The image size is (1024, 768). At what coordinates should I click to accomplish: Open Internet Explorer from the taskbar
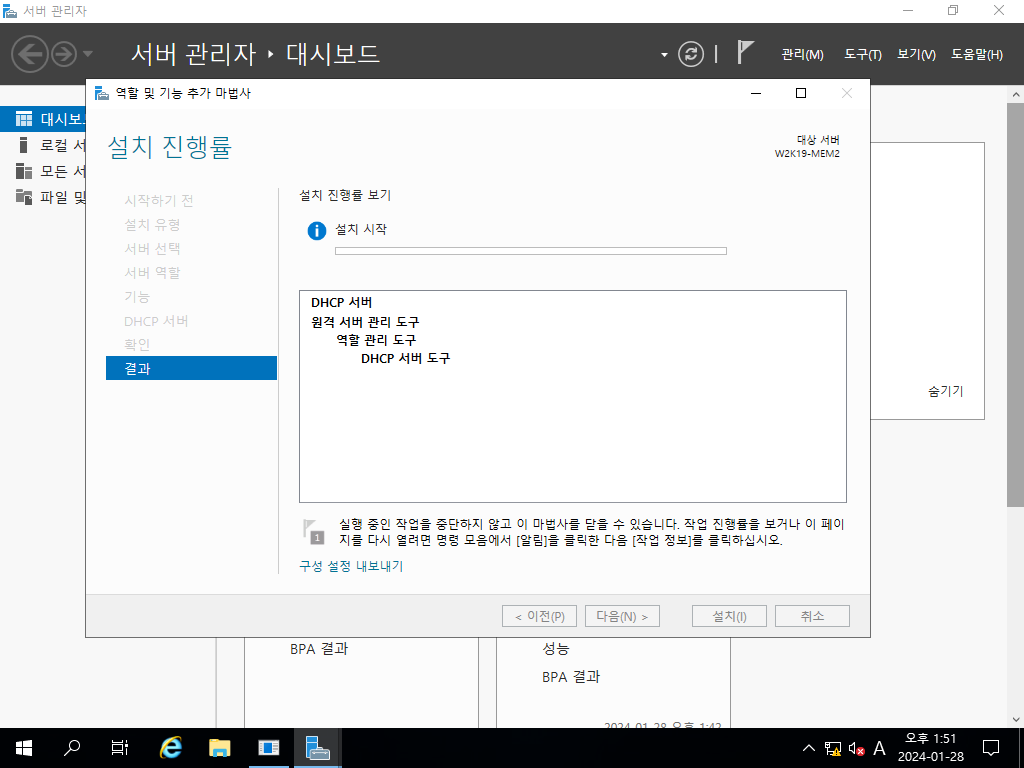click(x=170, y=748)
